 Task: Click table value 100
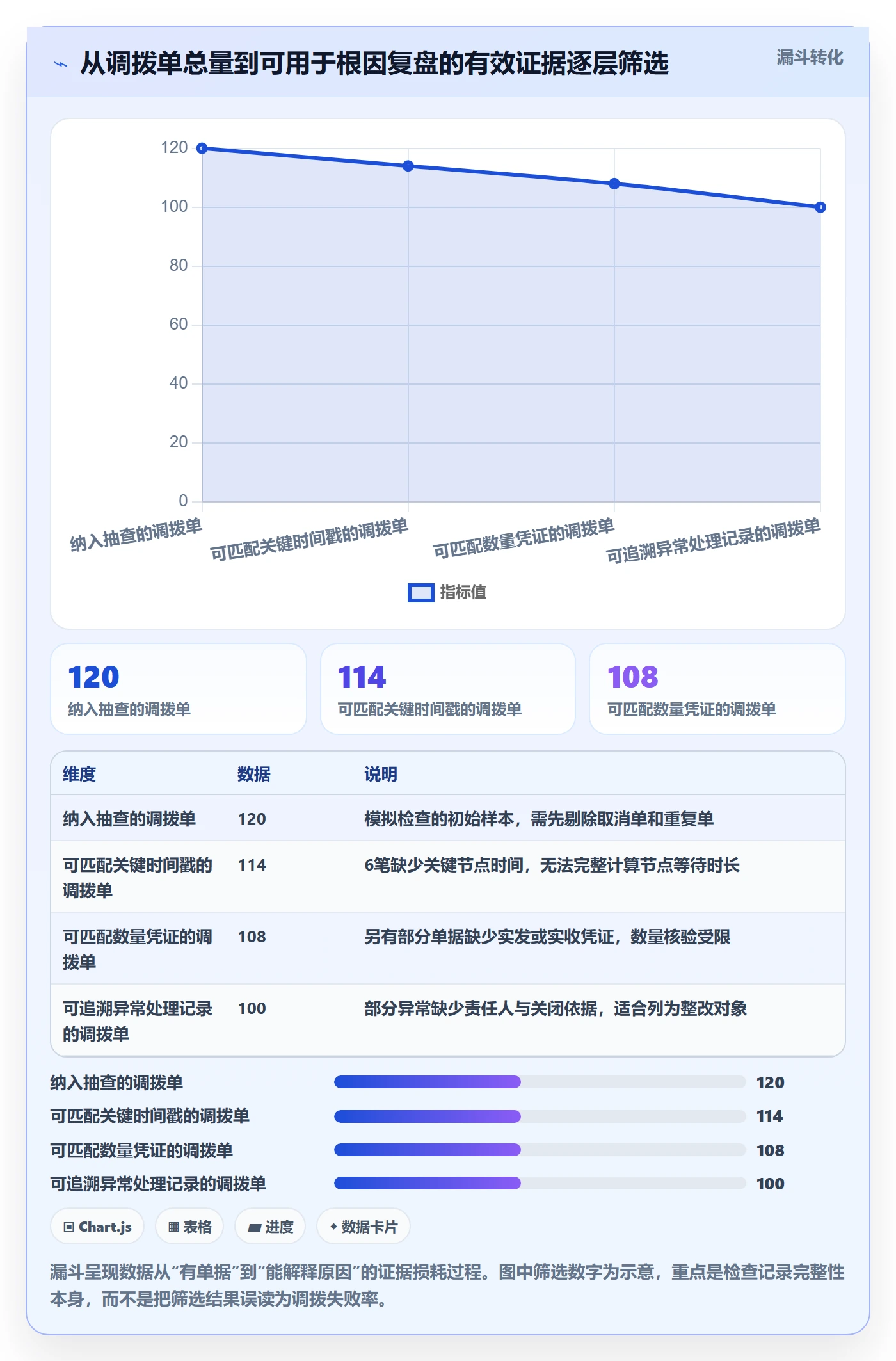(252, 1008)
